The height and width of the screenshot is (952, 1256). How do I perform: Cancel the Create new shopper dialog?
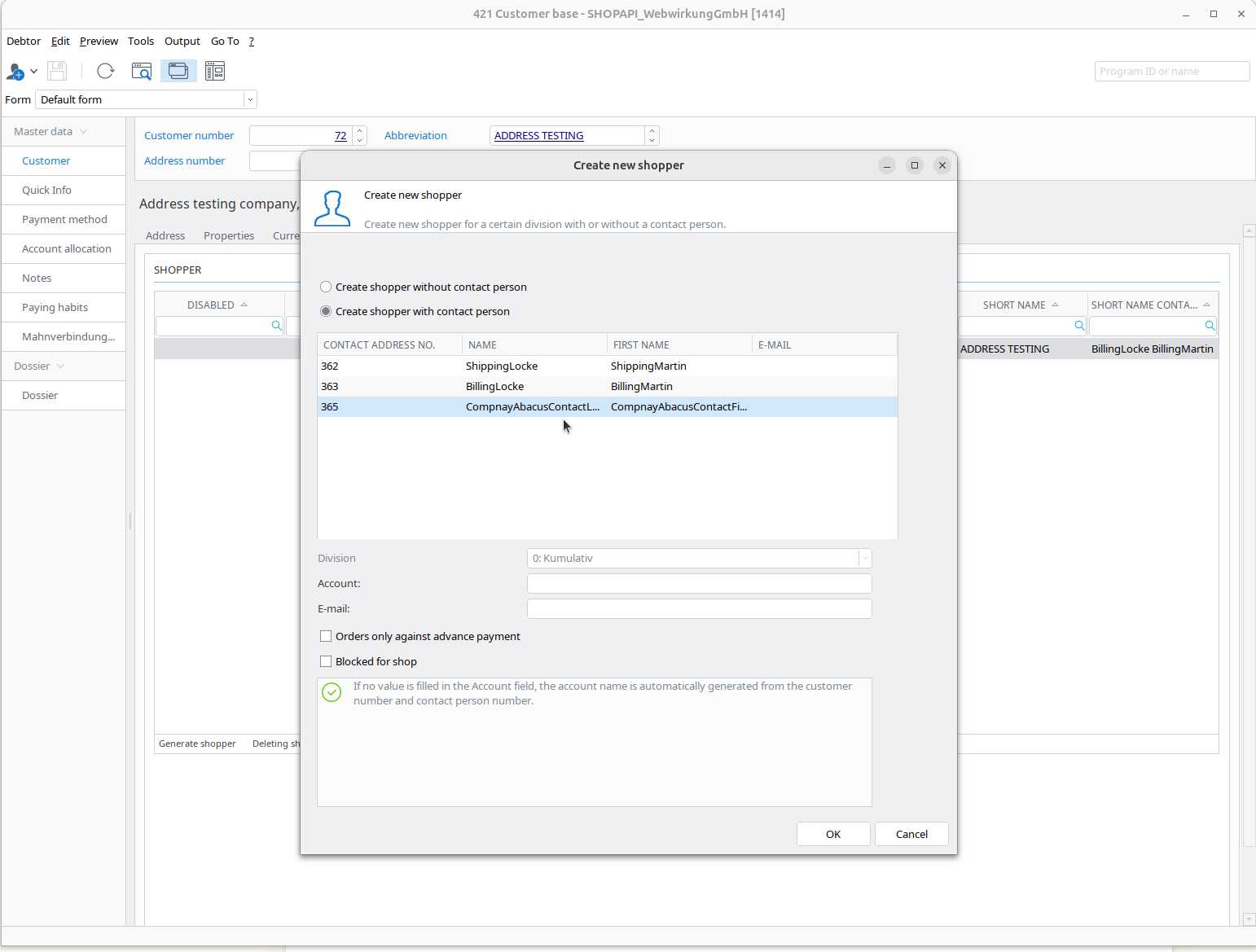point(911,834)
